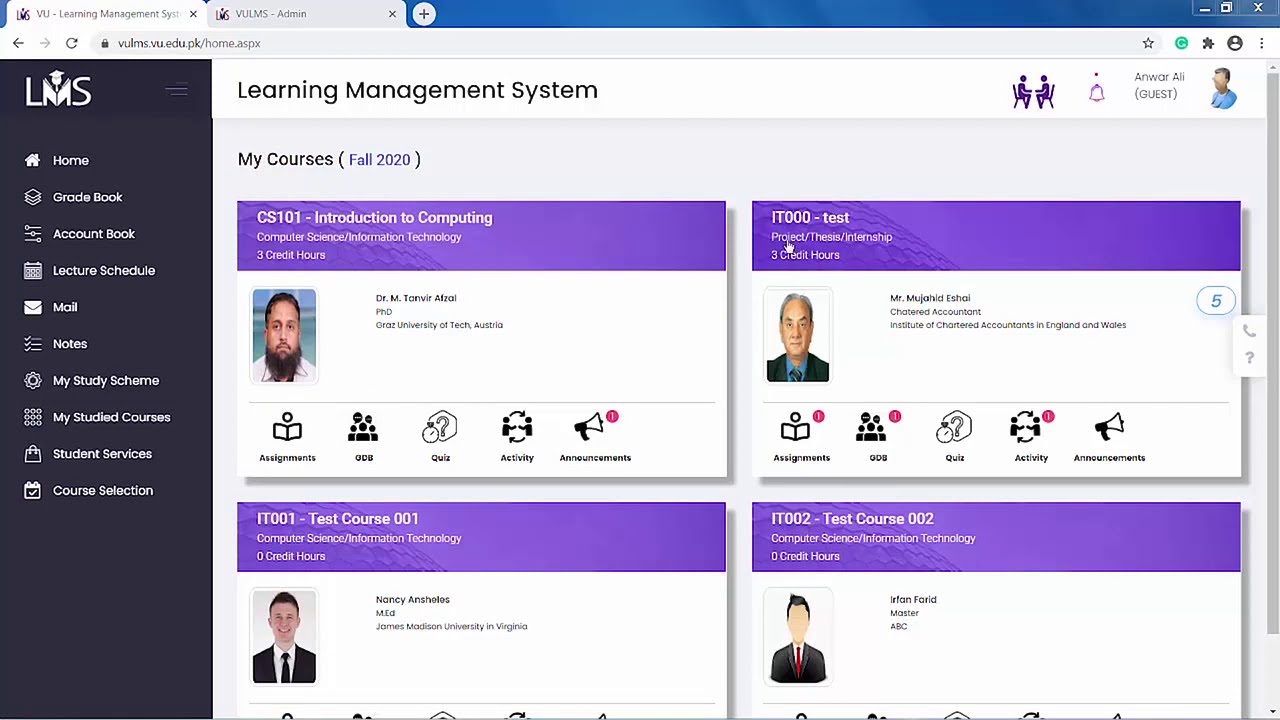This screenshot has width=1280, height=720.
Task: Click the Grammarly extension icon
Action: [x=1181, y=43]
